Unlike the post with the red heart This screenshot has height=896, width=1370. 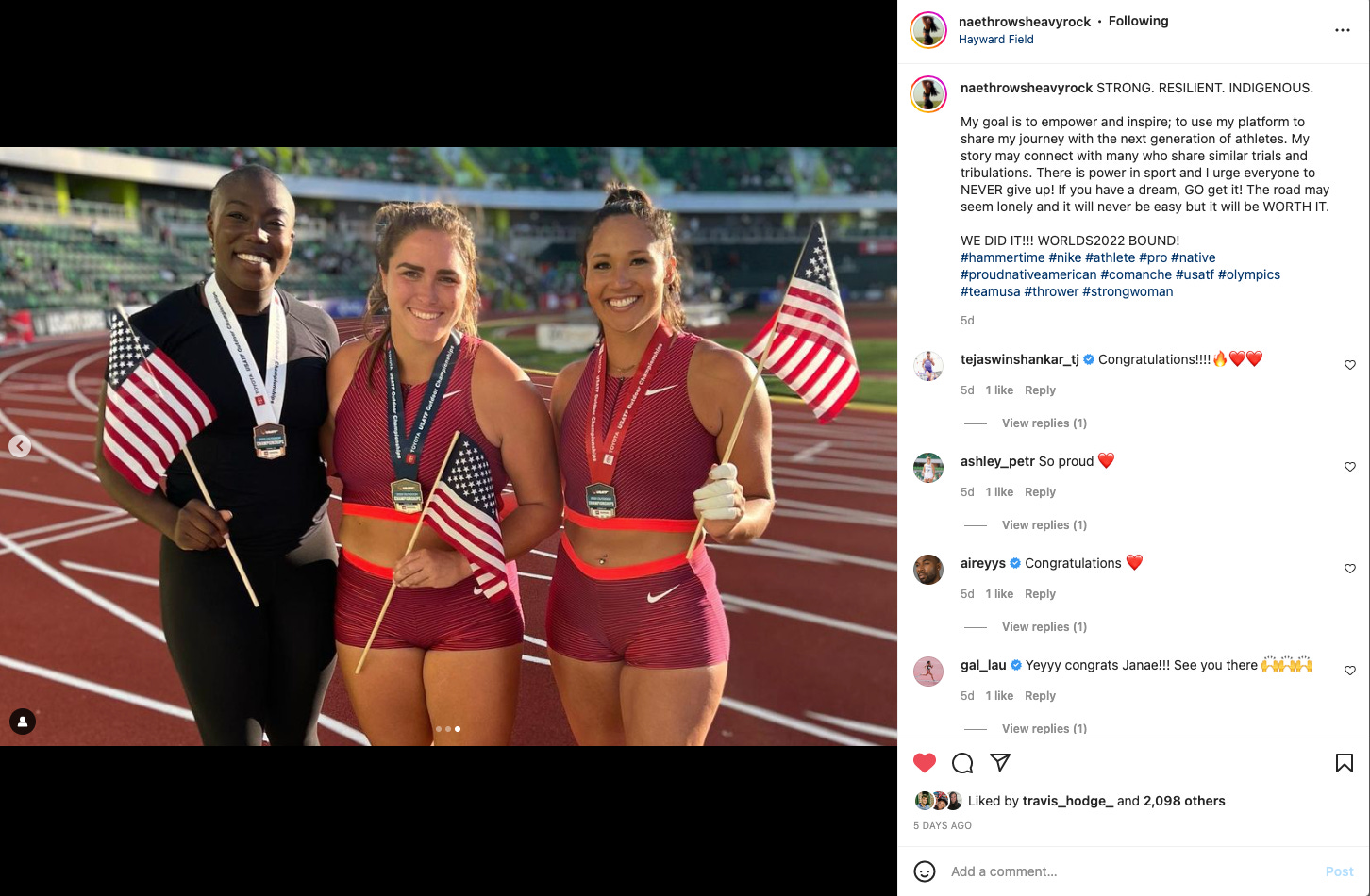(925, 763)
